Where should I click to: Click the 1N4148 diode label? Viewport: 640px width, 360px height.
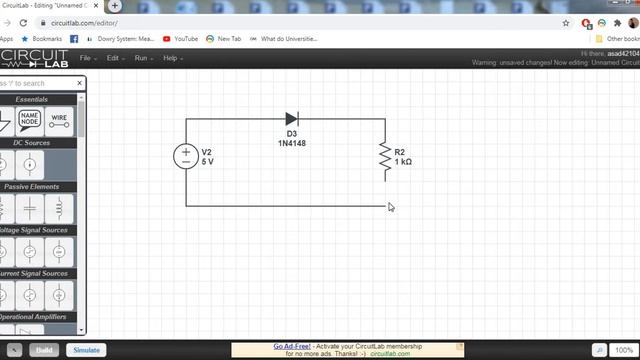292,143
